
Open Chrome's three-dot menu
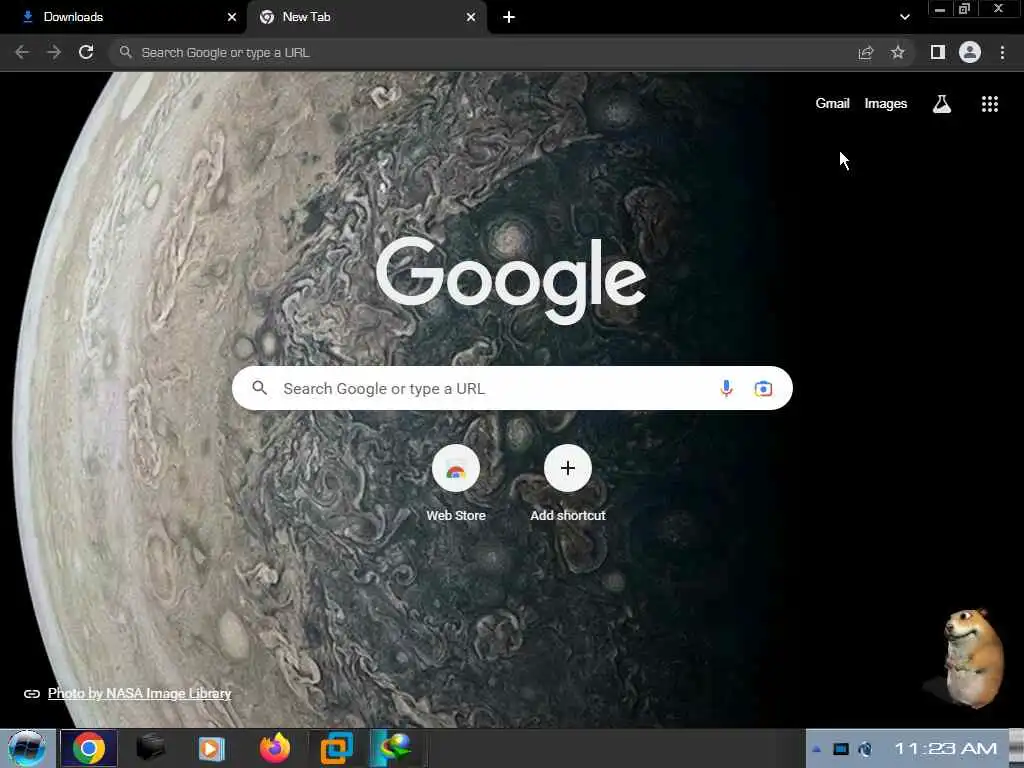pos(1002,52)
